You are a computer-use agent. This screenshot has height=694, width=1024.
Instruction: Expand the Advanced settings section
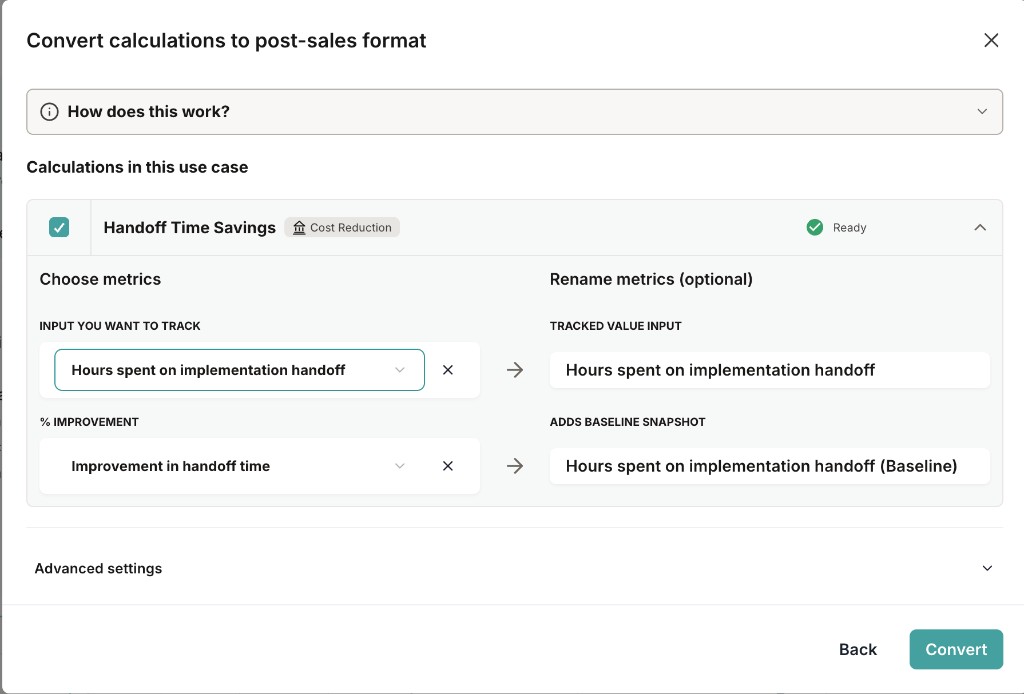(98, 568)
